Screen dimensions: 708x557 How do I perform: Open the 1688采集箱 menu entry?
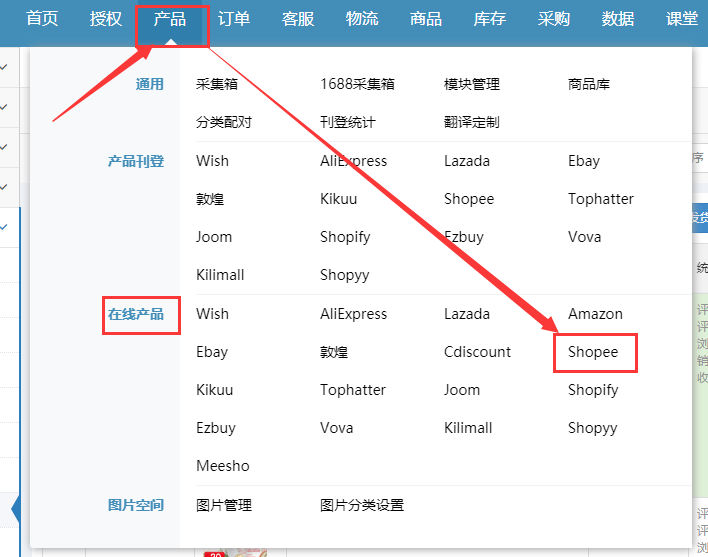click(357, 84)
